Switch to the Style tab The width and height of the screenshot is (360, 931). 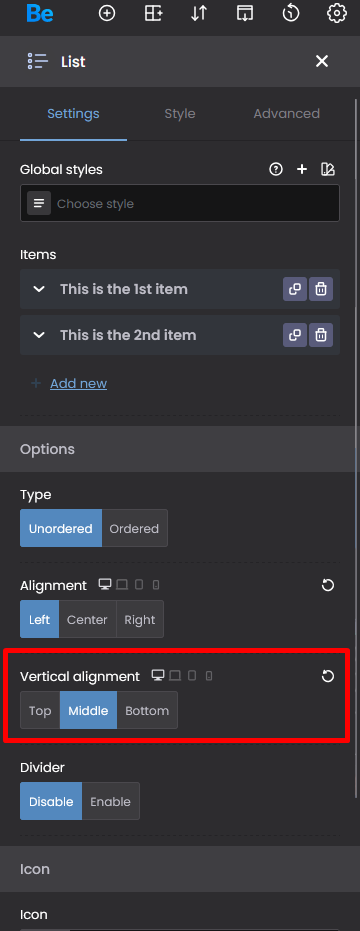(x=180, y=113)
